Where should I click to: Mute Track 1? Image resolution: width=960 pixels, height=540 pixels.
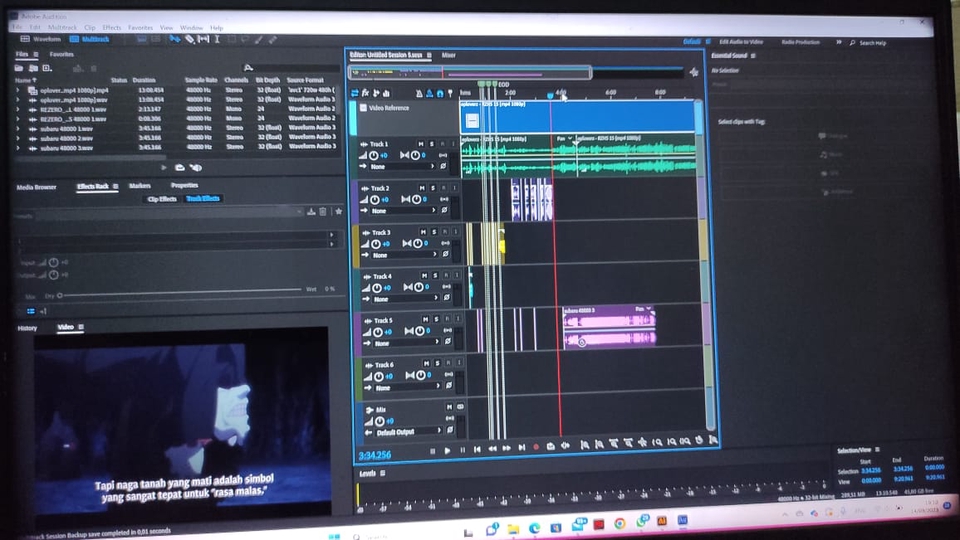point(420,144)
